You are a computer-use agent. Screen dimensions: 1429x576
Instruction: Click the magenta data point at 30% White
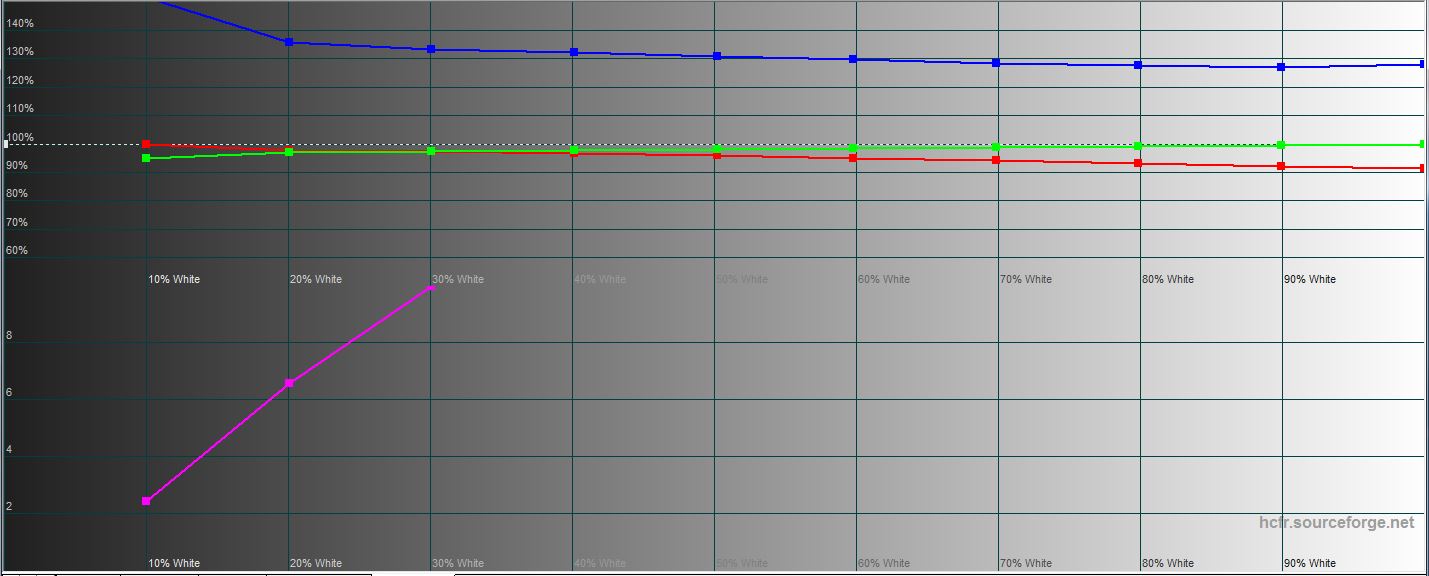(431, 288)
